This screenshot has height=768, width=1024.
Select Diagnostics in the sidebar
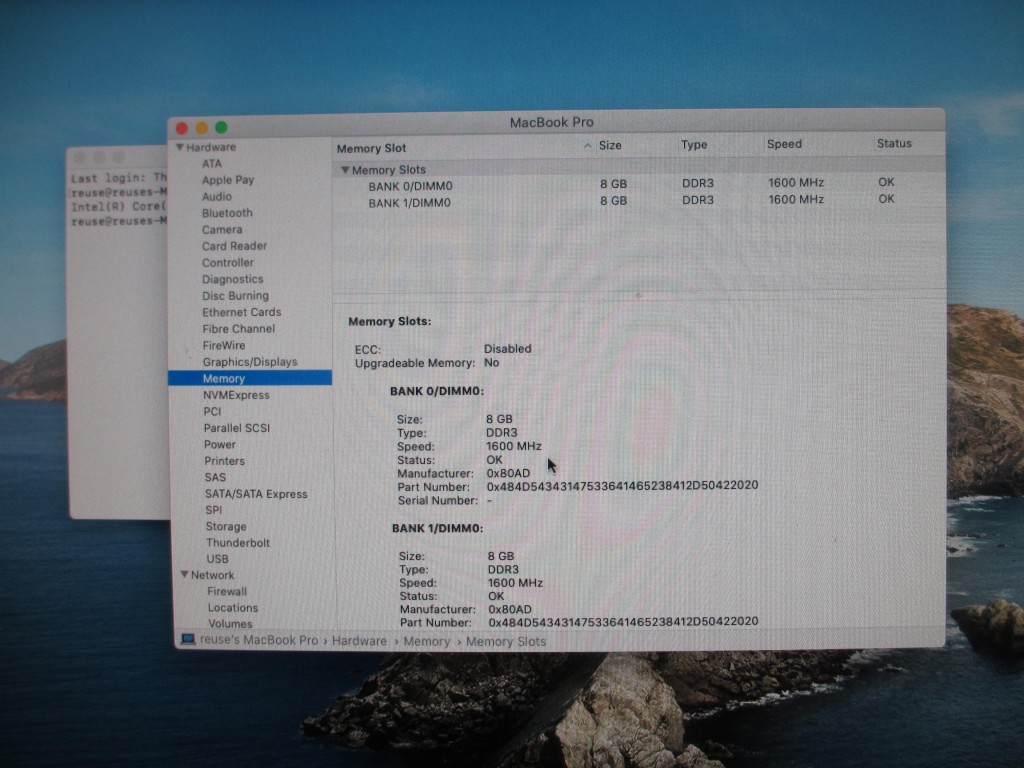[232, 280]
